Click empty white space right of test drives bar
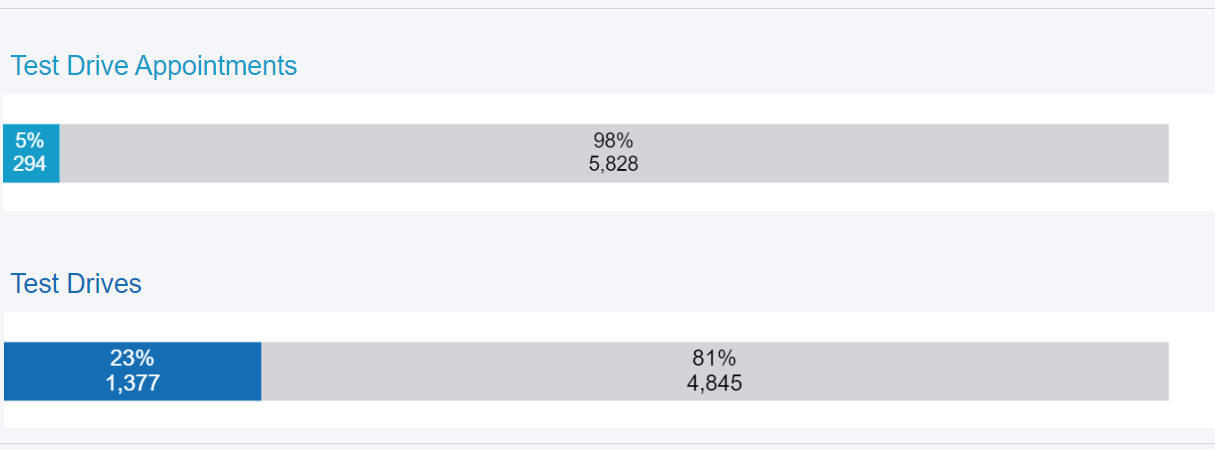1215x450 pixels. point(1192,371)
